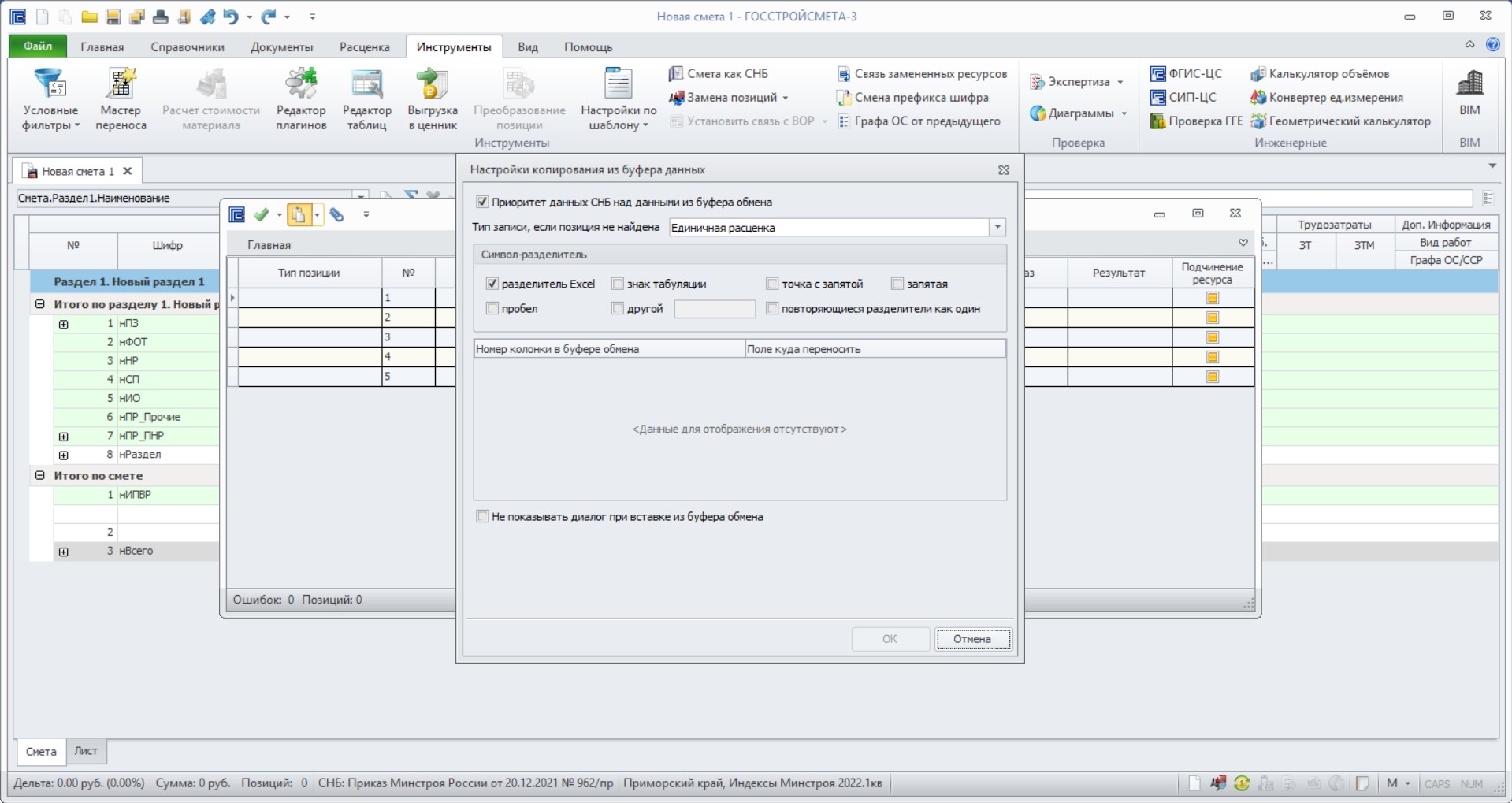Collapse Итого по смете group
This screenshot has height=803, width=1512.
coord(40,476)
